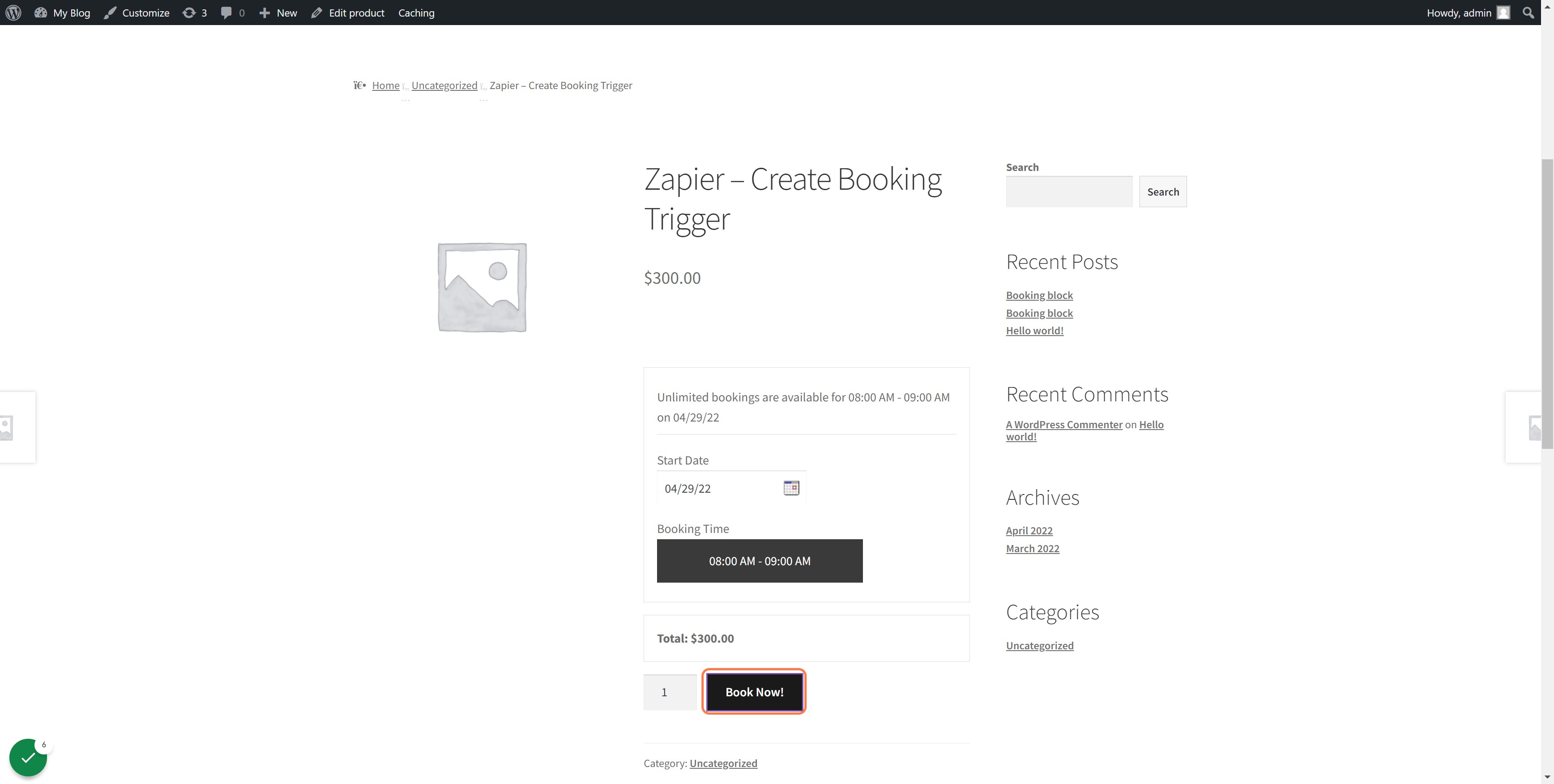Open the Caching menu
This screenshot has height=784, width=1554.
coord(416,13)
